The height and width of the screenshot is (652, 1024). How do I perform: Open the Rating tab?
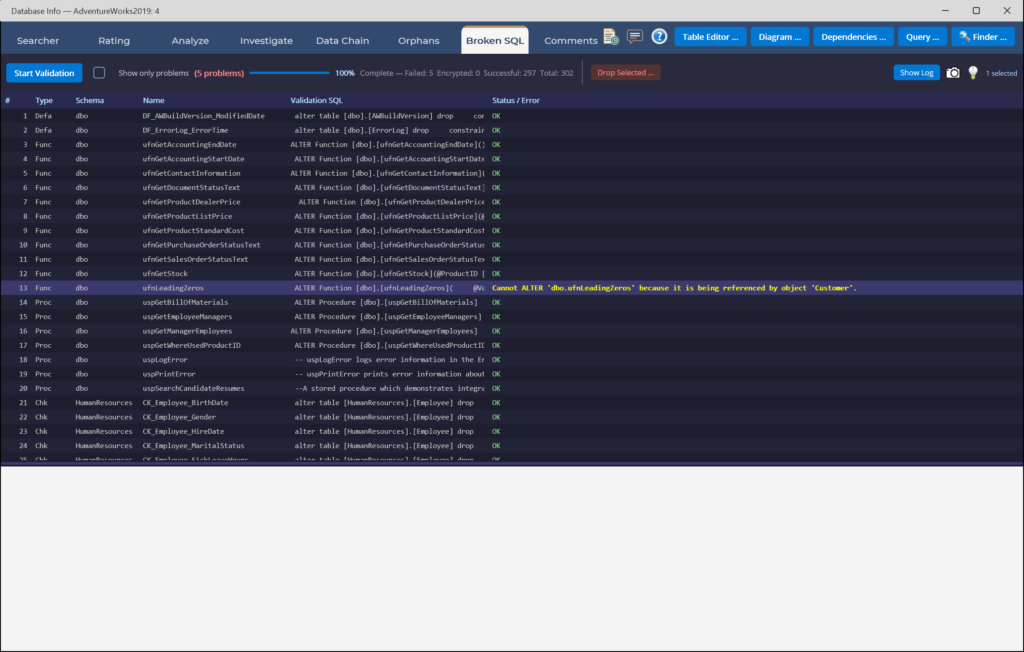pyautogui.click(x=114, y=41)
